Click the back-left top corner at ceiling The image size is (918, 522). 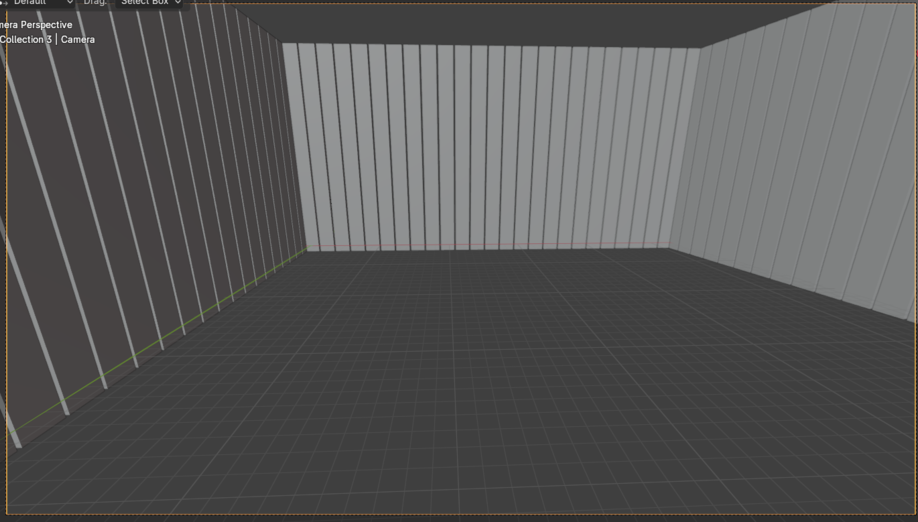[x=282, y=43]
